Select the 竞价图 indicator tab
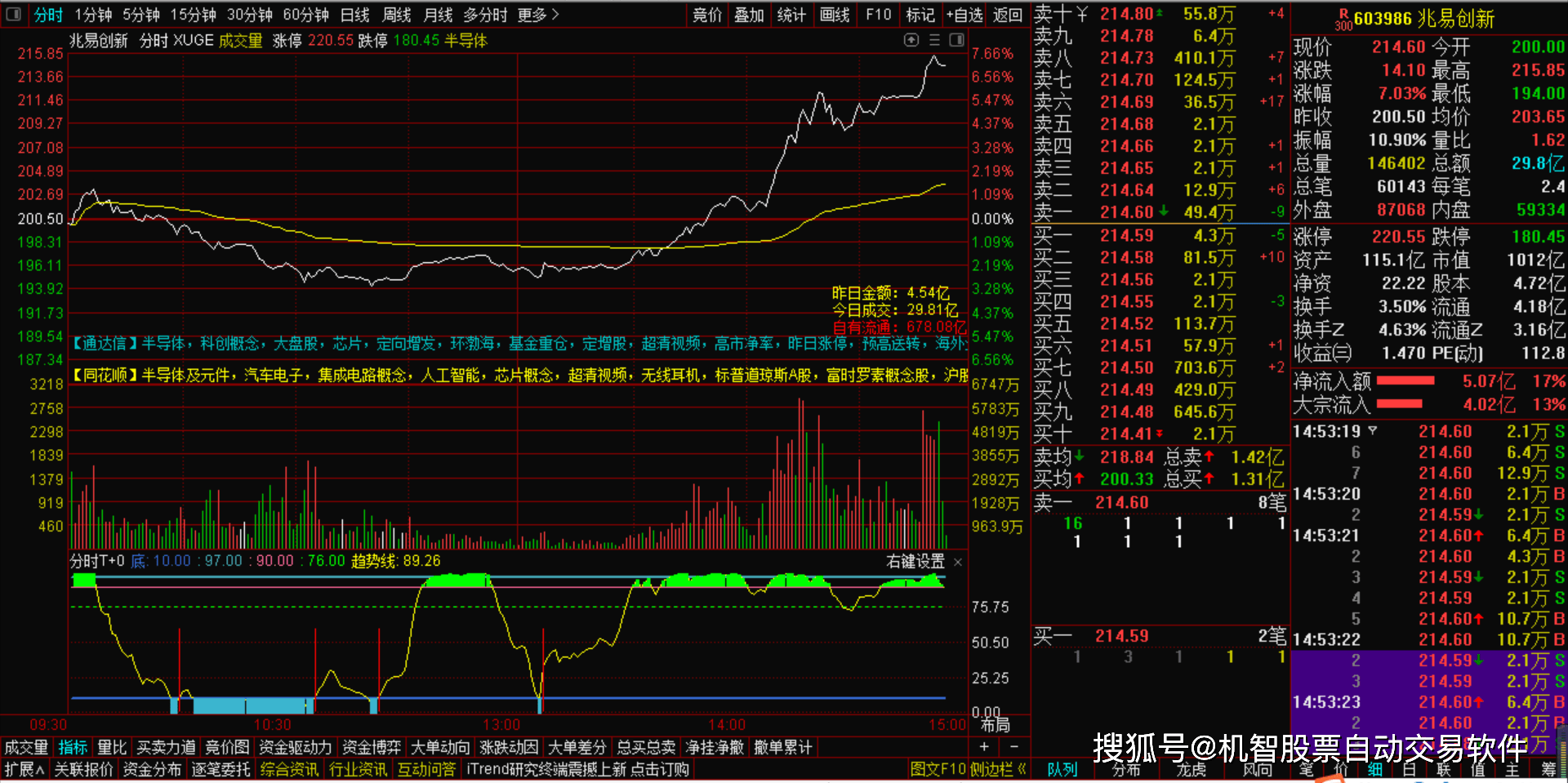This screenshot has width=1568, height=783. (227, 747)
